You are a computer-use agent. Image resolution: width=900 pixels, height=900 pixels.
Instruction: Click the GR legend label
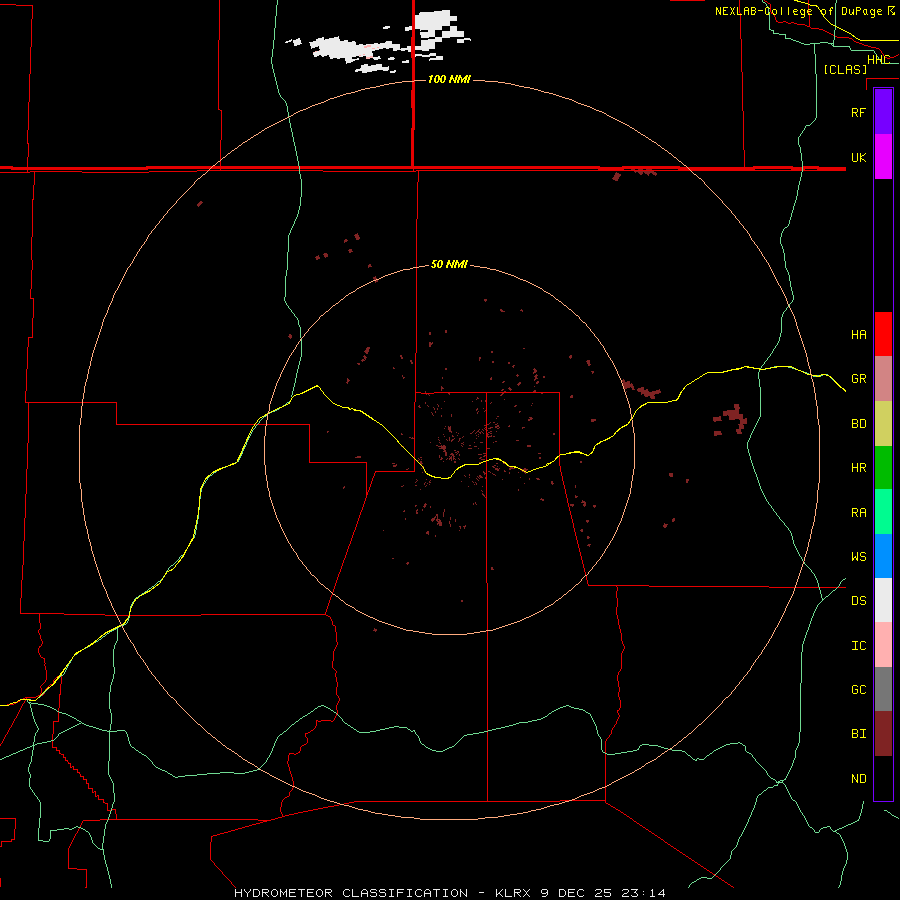(858, 379)
